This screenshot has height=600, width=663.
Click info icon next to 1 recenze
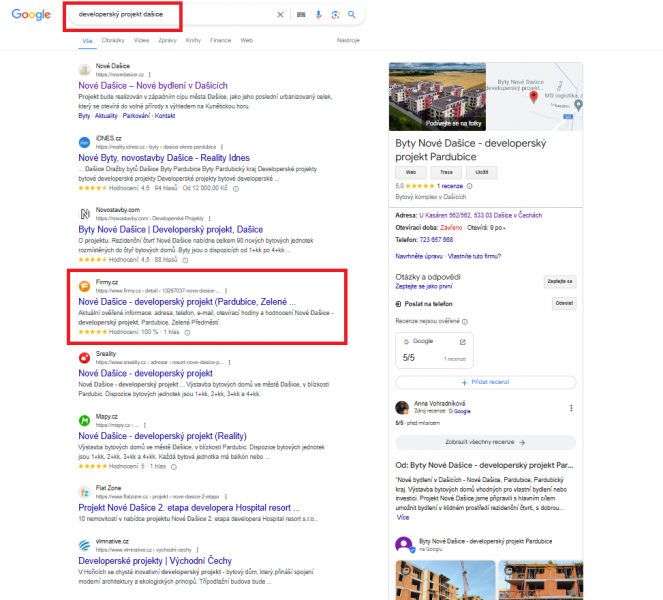click(x=469, y=186)
